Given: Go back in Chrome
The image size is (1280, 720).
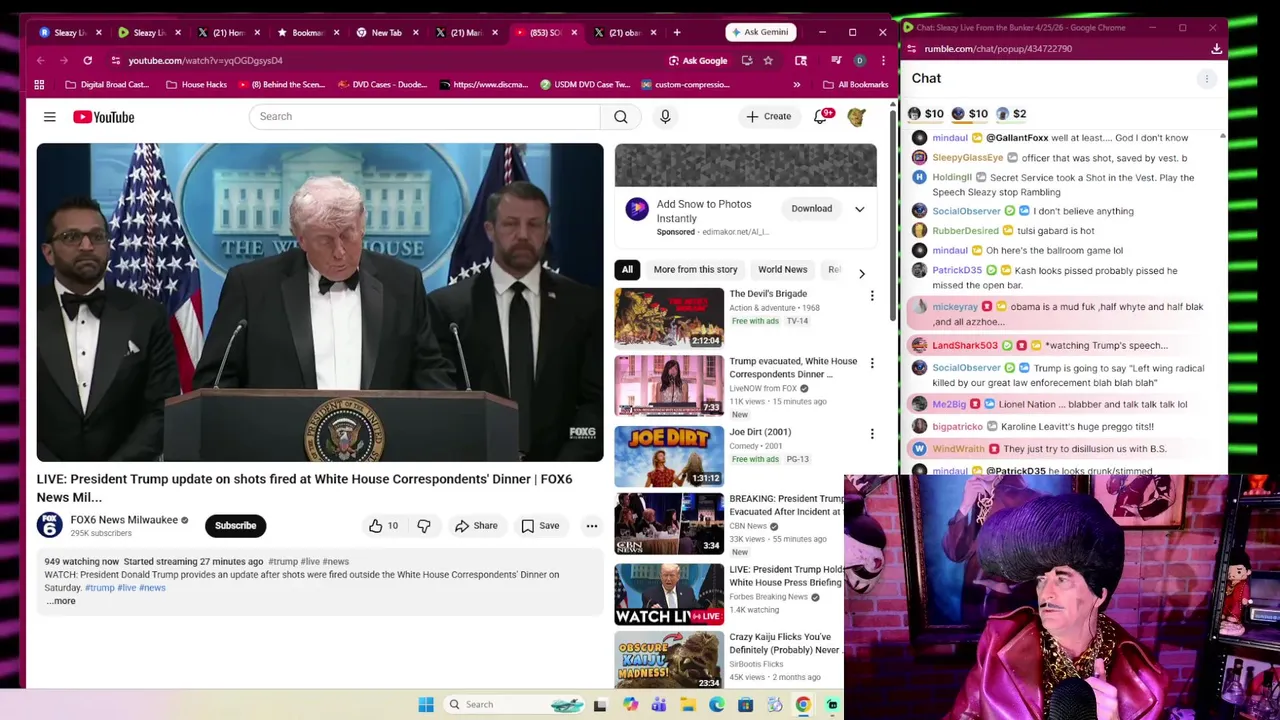Looking at the screenshot, I should 40,61.
